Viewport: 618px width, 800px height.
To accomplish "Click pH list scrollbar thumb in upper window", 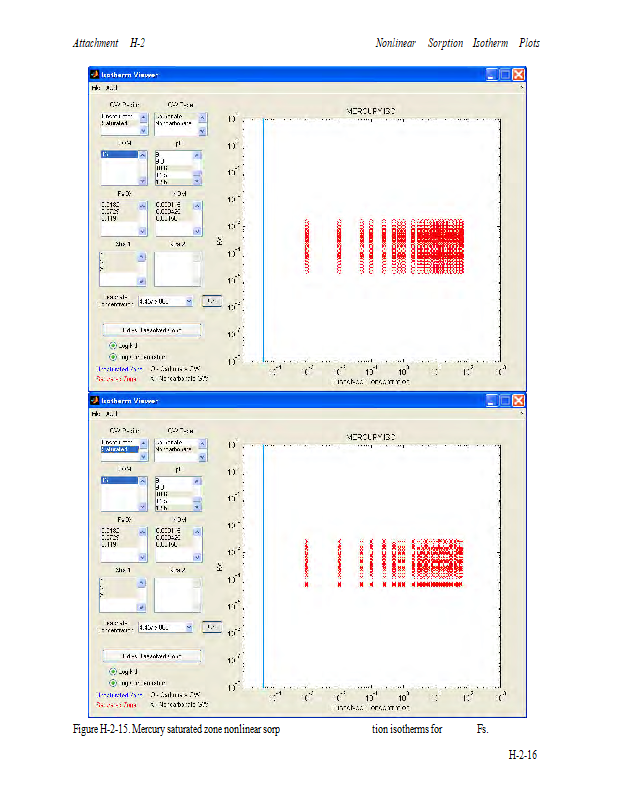I will [197, 174].
